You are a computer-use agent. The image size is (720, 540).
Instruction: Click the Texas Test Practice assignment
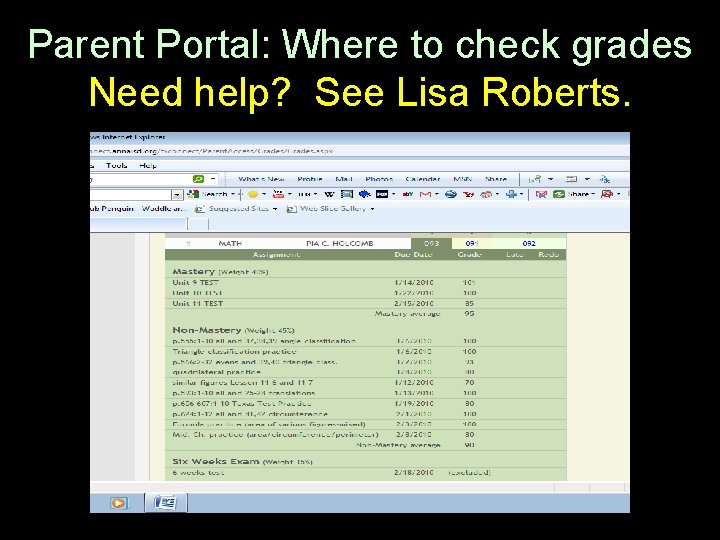pyautogui.click(x=242, y=404)
